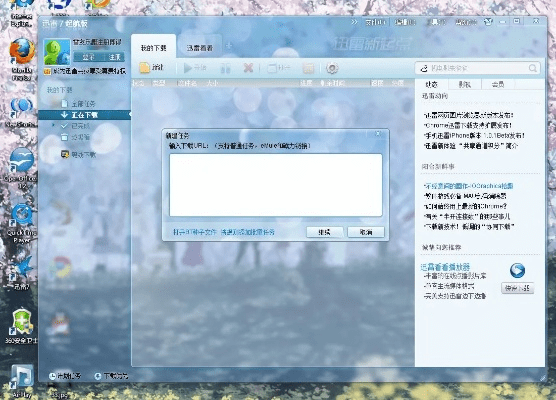Switch to the 会员 tab in right panel

[x=498, y=84]
